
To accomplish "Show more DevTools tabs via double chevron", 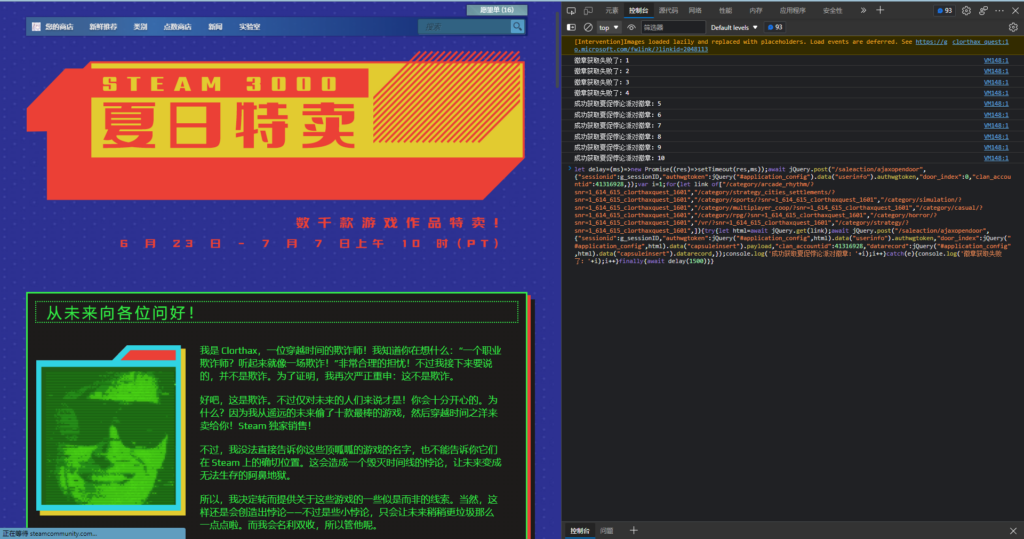I will pyautogui.click(x=863, y=10).
